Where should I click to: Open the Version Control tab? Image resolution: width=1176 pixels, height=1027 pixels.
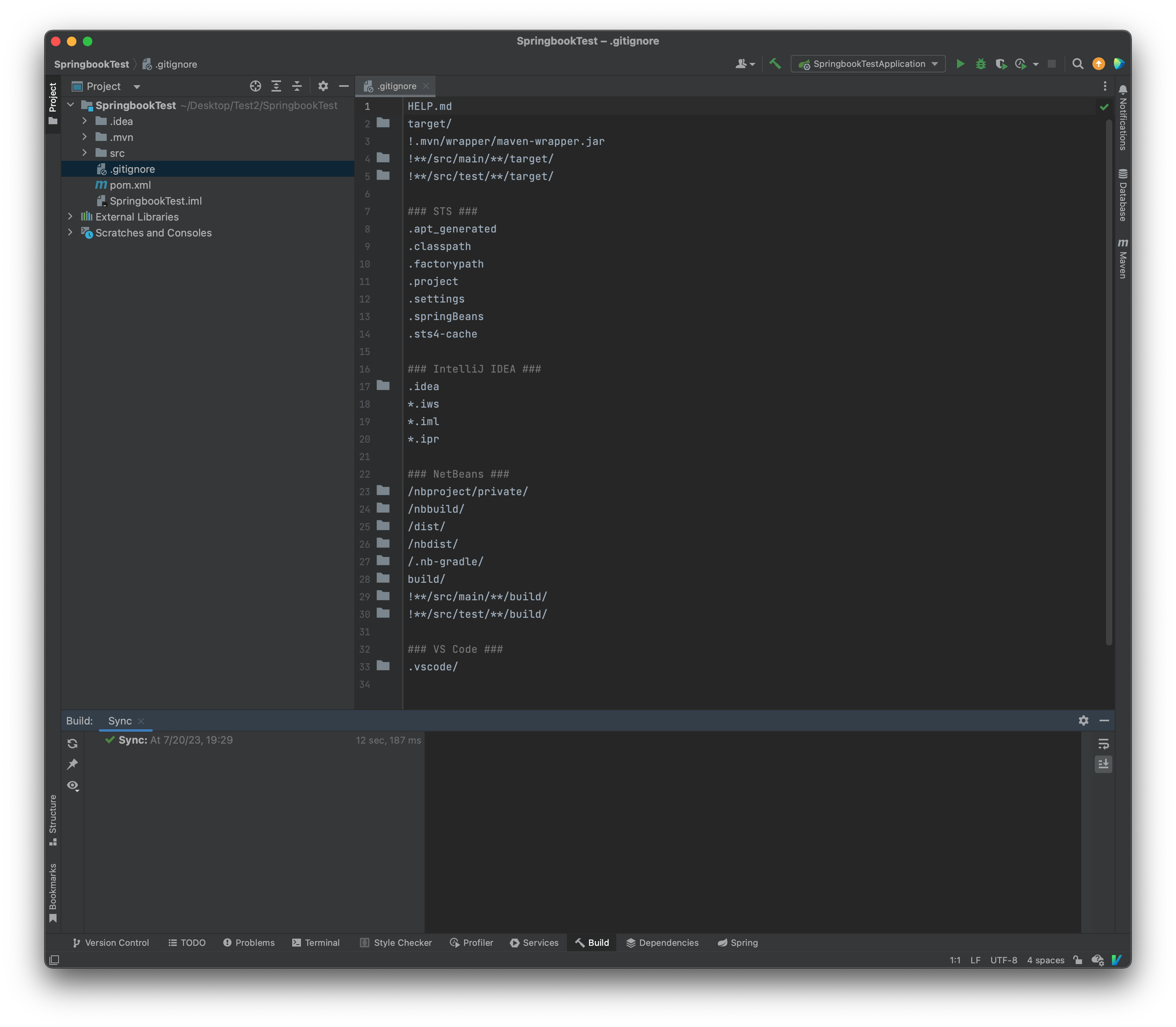pyautogui.click(x=111, y=943)
